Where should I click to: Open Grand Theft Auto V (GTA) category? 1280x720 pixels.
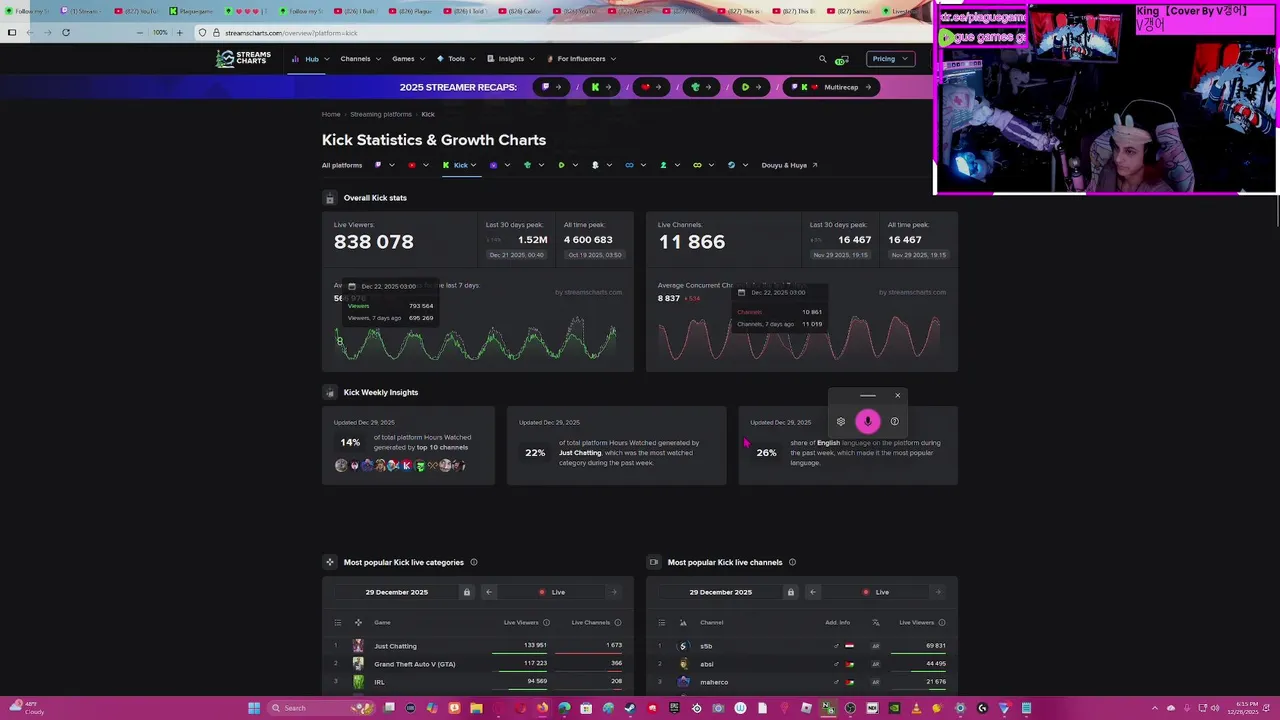pyautogui.click(x=478, y=664)
